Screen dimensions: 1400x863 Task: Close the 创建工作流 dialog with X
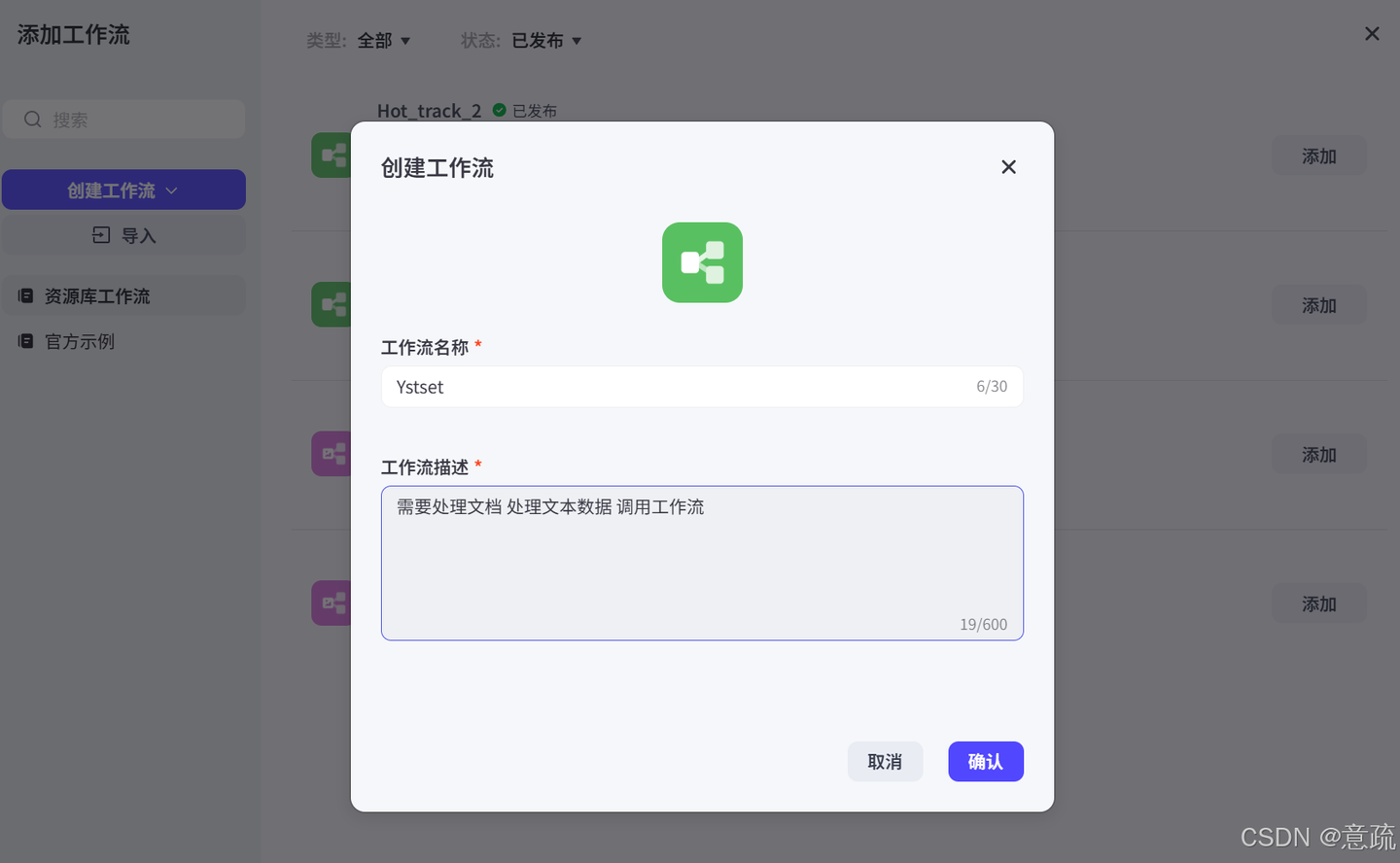1008,167
